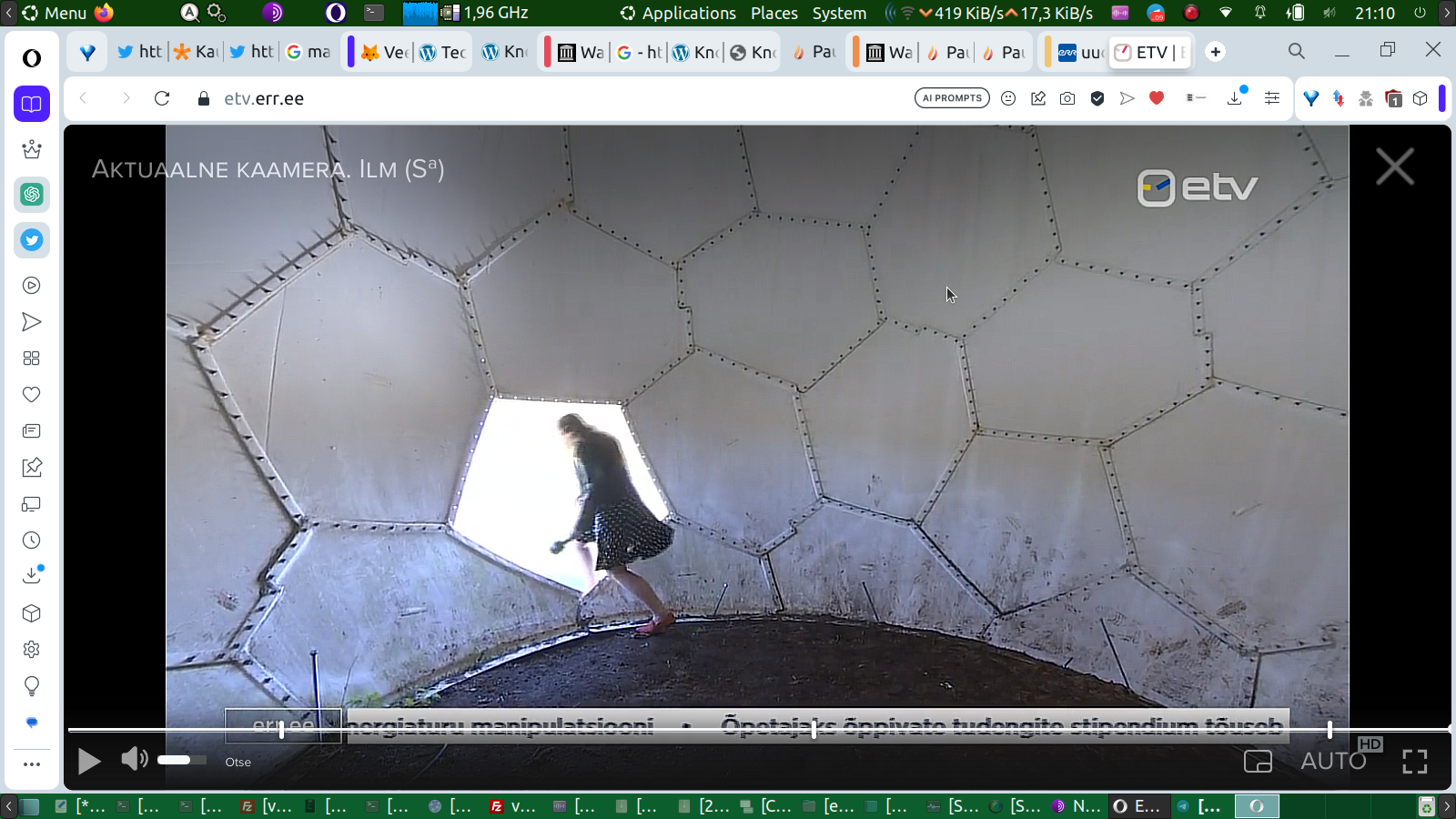Expand sidebar three-dots more menu
This screenshot has height=819, width=1456.
(32, 764)
